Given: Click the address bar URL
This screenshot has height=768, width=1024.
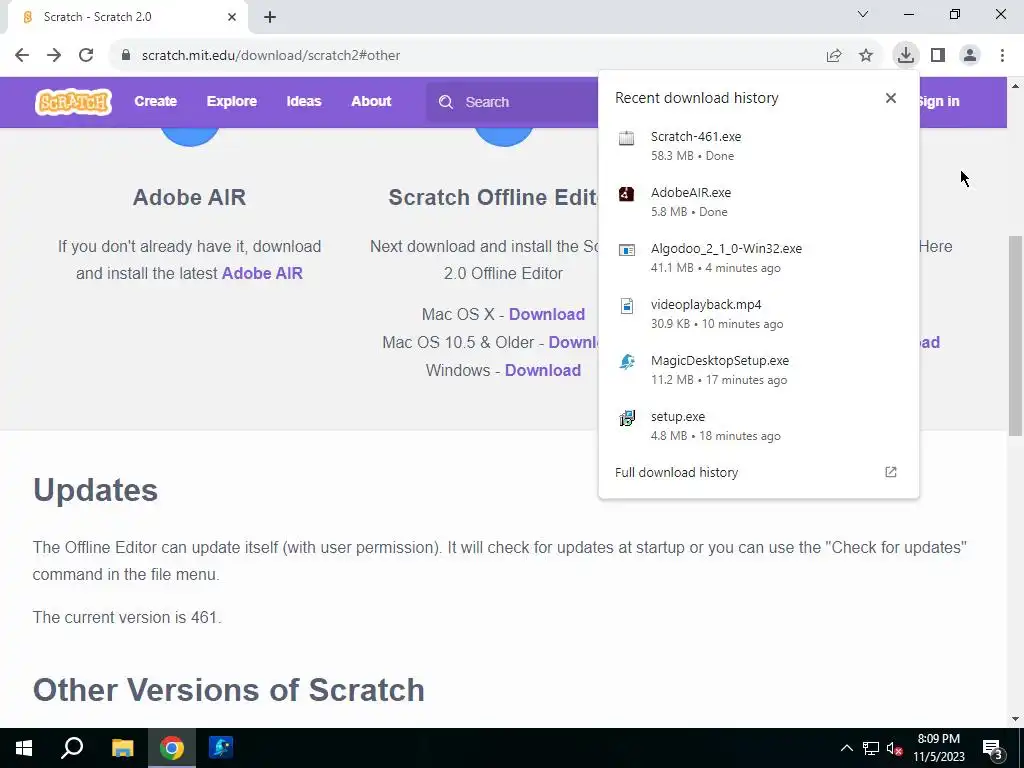Looking at the screenshot, I should click(x=270, y=56).
